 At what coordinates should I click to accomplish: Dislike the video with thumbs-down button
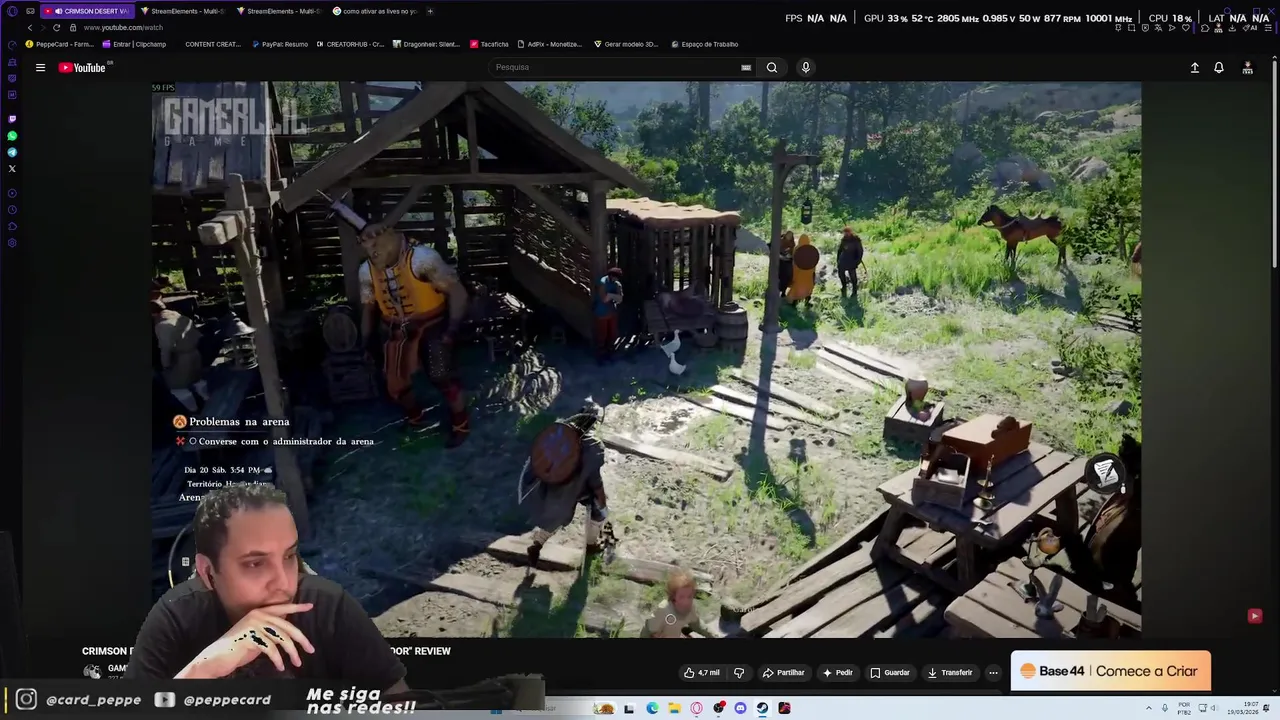[x=739, y=673]
